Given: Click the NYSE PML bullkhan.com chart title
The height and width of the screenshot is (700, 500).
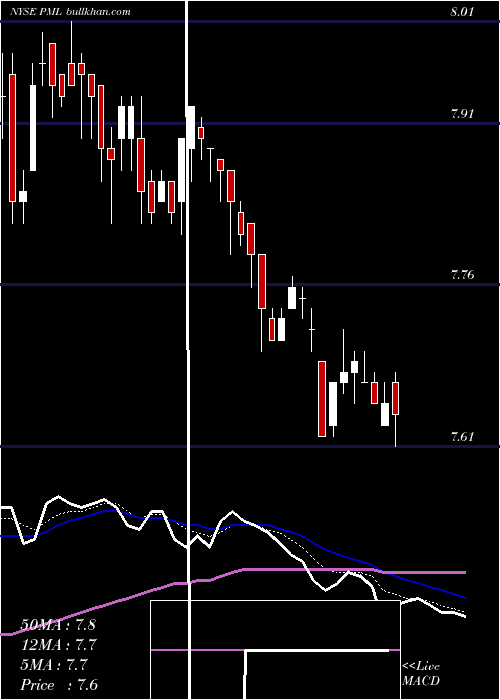Looking at the screenshot, I should pos(70,12).
